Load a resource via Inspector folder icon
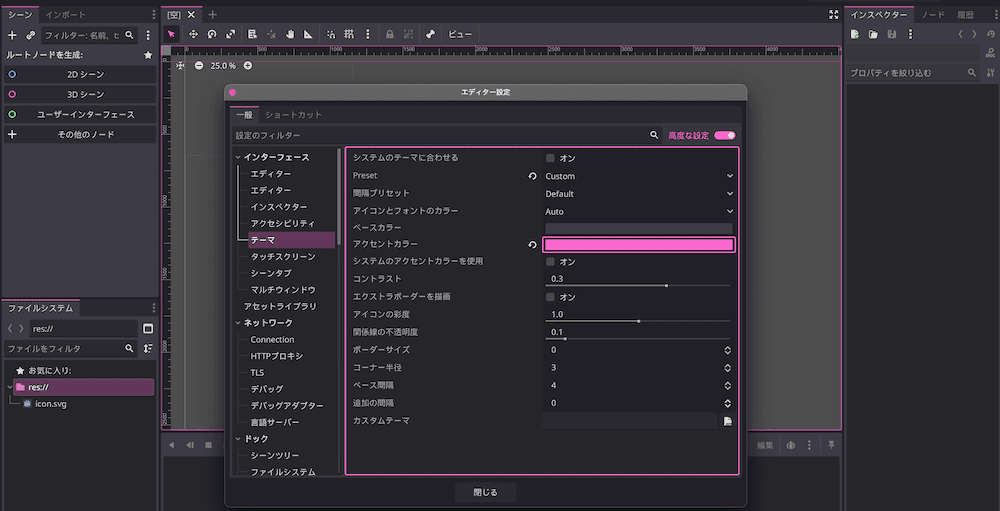This screenshot has width=1000, height=511. [873, 34]
